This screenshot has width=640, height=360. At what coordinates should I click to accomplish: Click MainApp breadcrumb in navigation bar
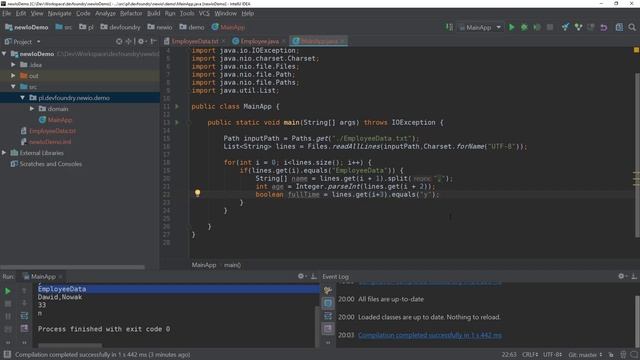(x=228, y=27)
